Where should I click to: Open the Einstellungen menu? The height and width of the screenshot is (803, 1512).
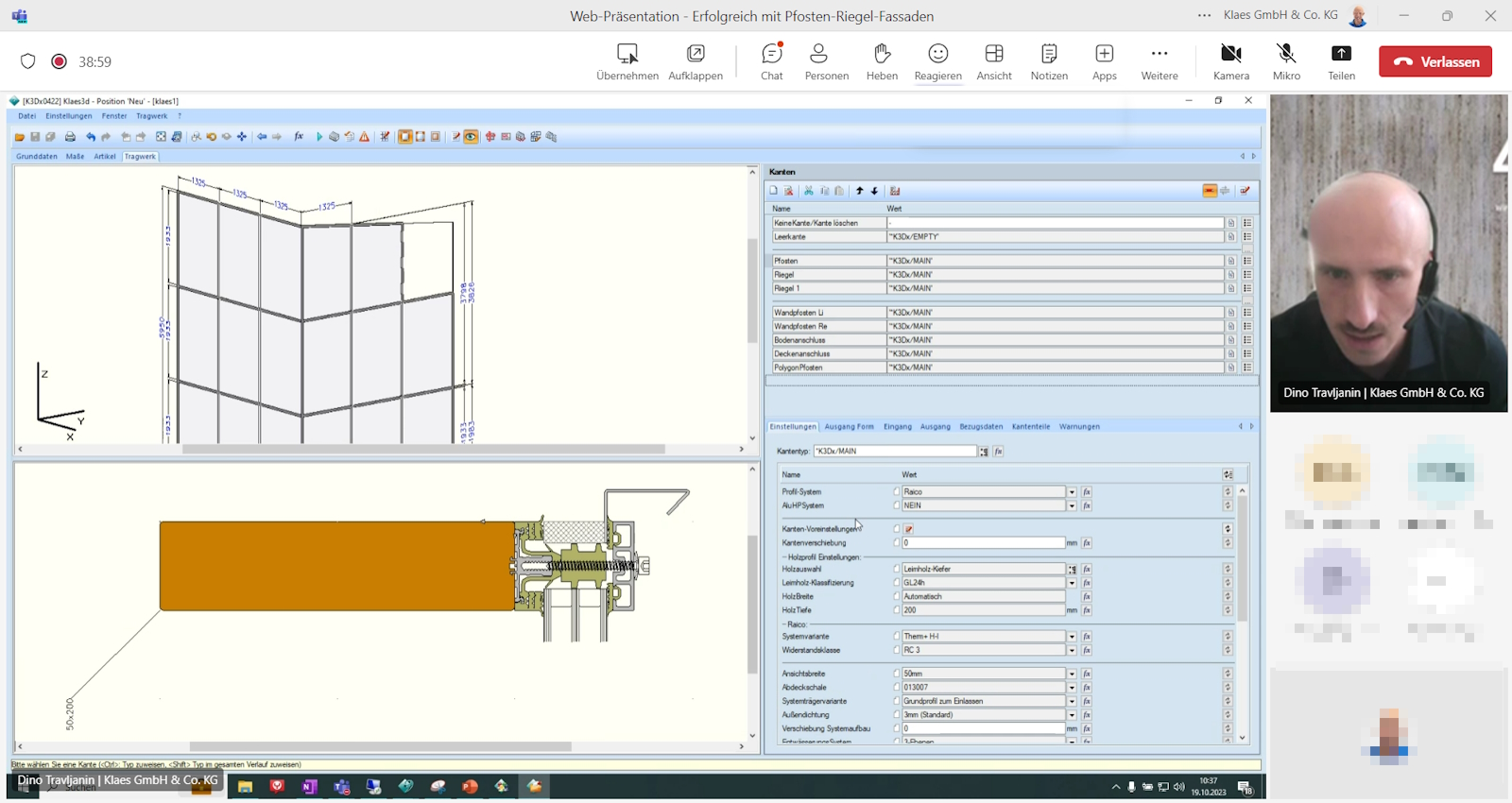tap(69, 116)
